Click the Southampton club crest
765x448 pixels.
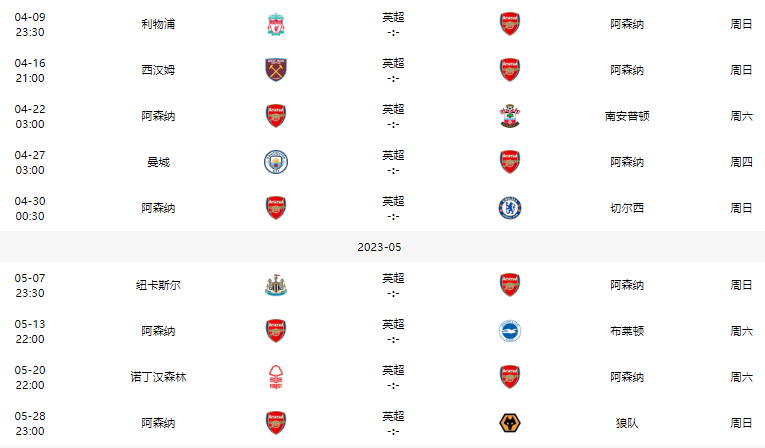click(510, 116)
